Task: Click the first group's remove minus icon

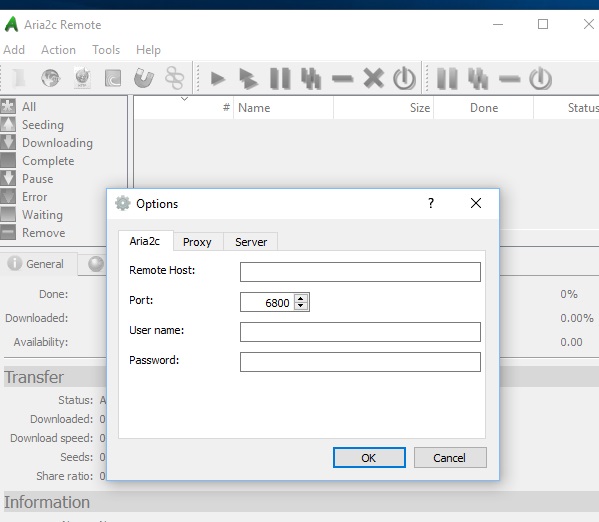Action: [342, 79]
